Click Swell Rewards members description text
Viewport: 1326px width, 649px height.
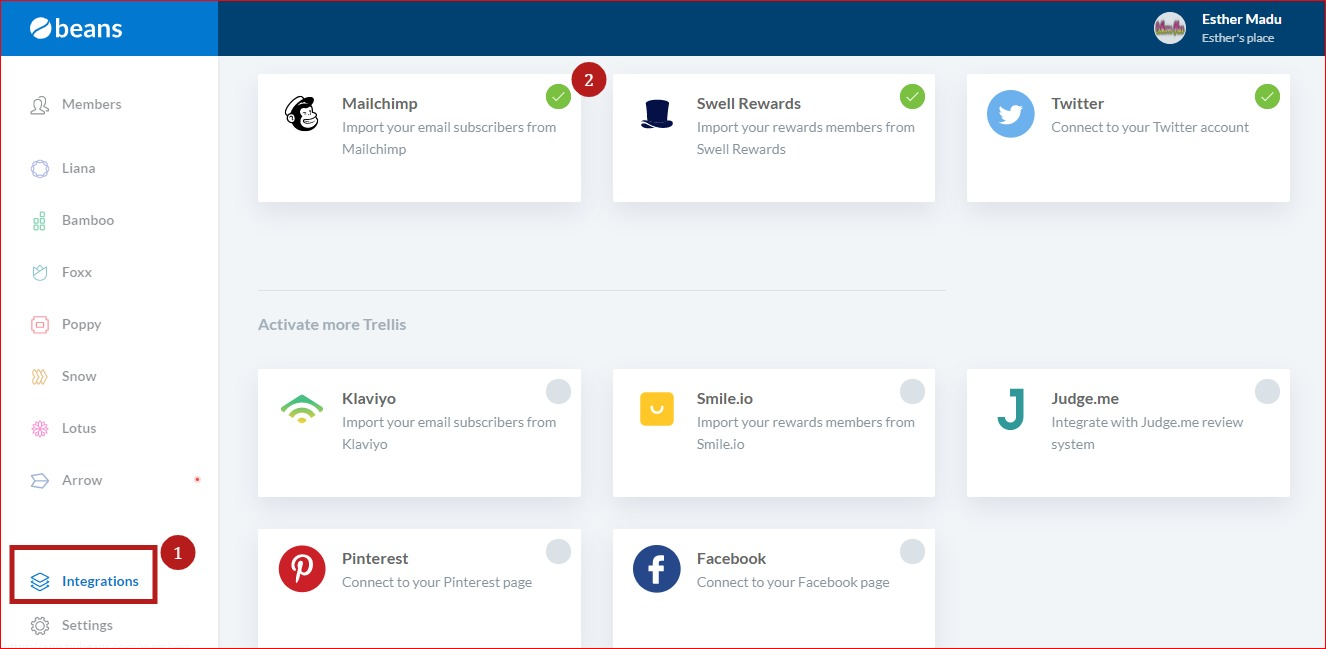(x=806, y=138)
